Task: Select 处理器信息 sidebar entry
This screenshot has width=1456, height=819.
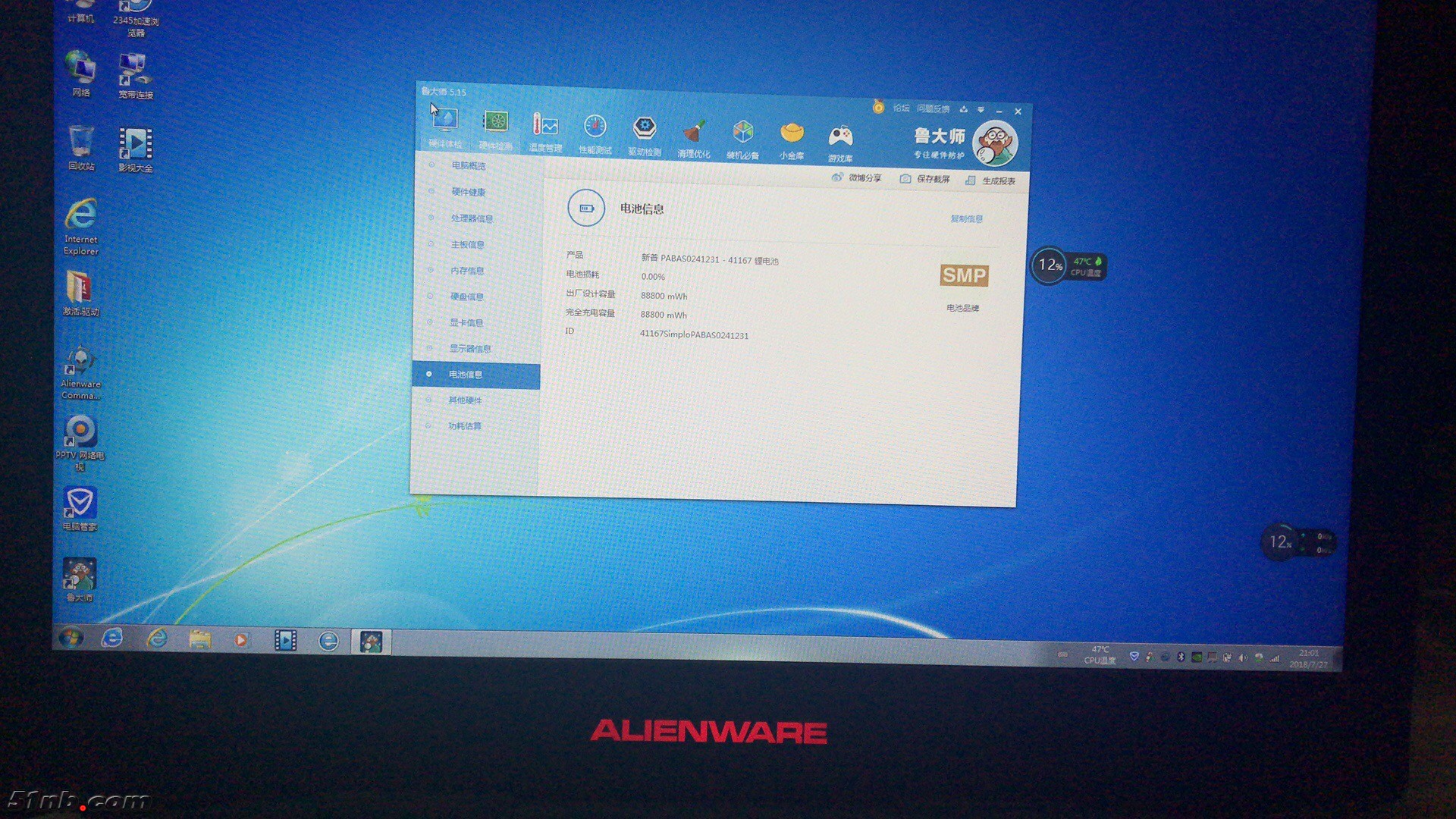Action: (472, 218)
